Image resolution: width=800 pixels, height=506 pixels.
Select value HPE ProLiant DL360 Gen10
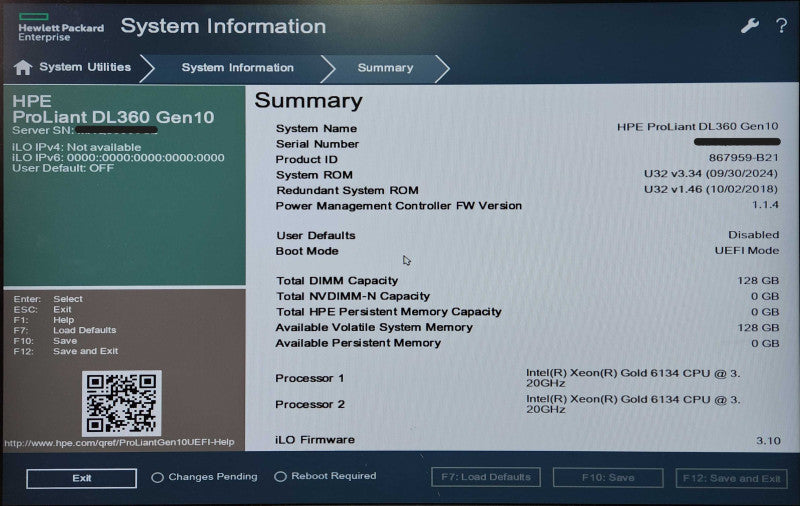tap(697, 126)
